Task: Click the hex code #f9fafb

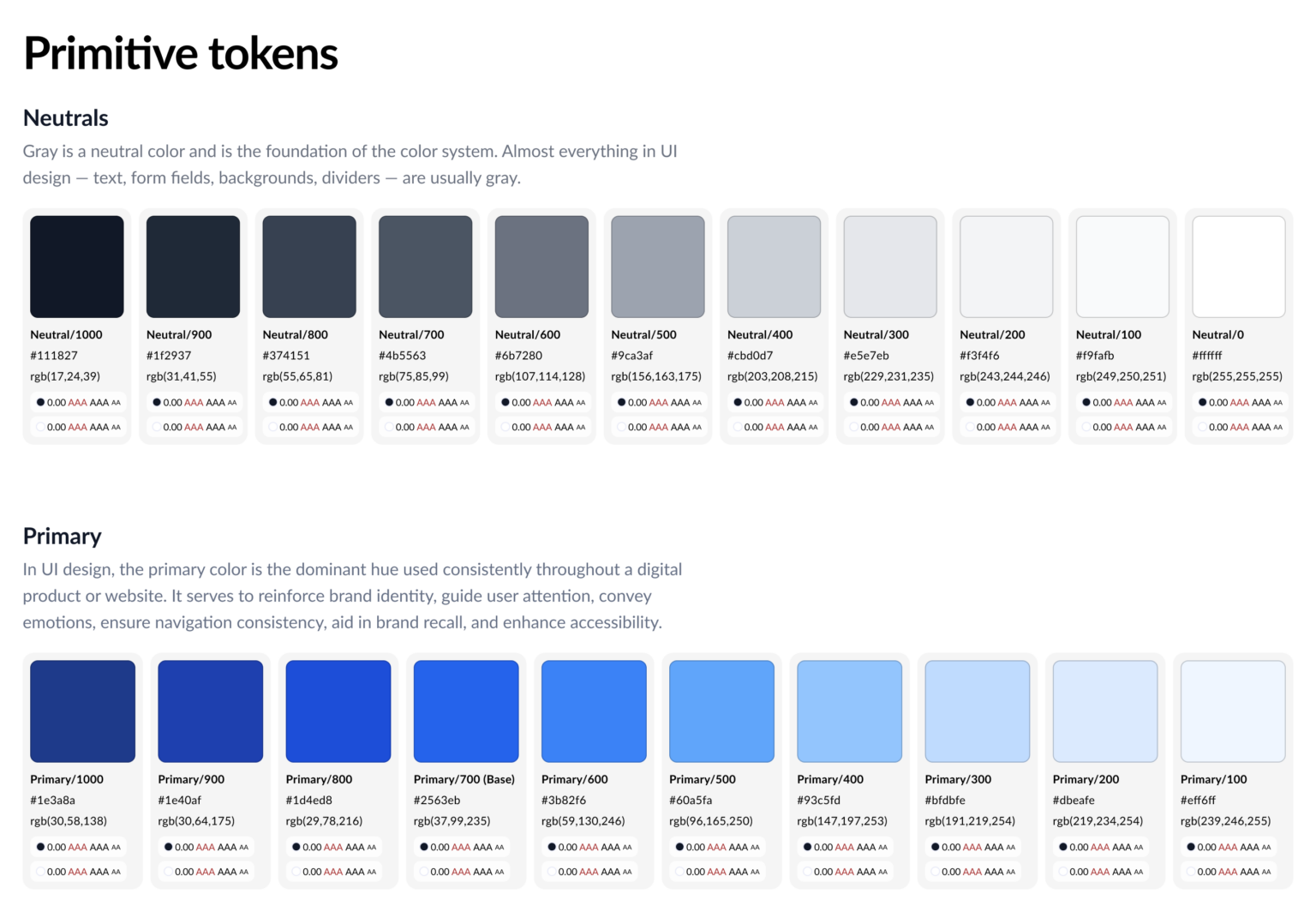Action: click(1095, 356)
